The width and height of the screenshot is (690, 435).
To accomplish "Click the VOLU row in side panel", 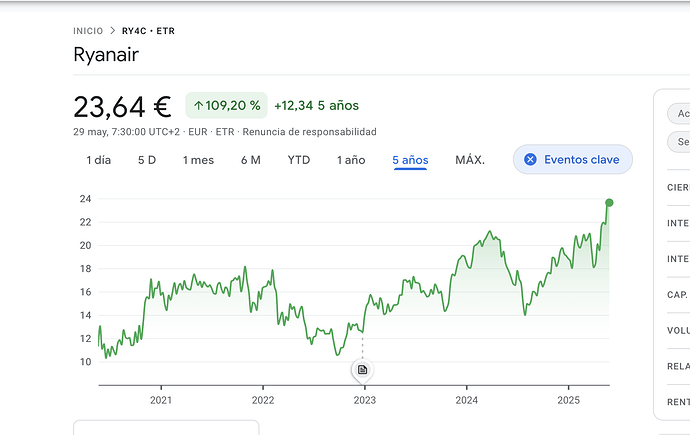I will 678,331.
